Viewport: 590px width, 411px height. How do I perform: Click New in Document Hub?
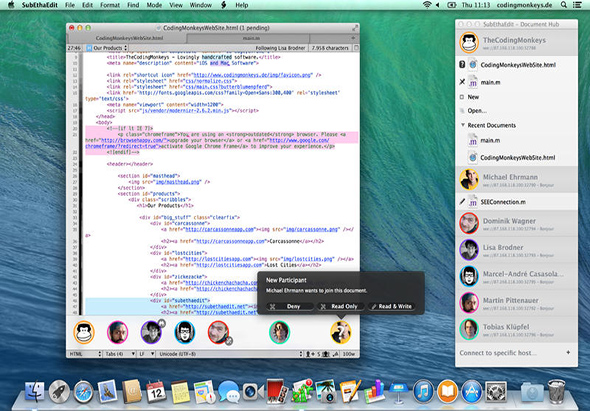[x=473, y=97]
